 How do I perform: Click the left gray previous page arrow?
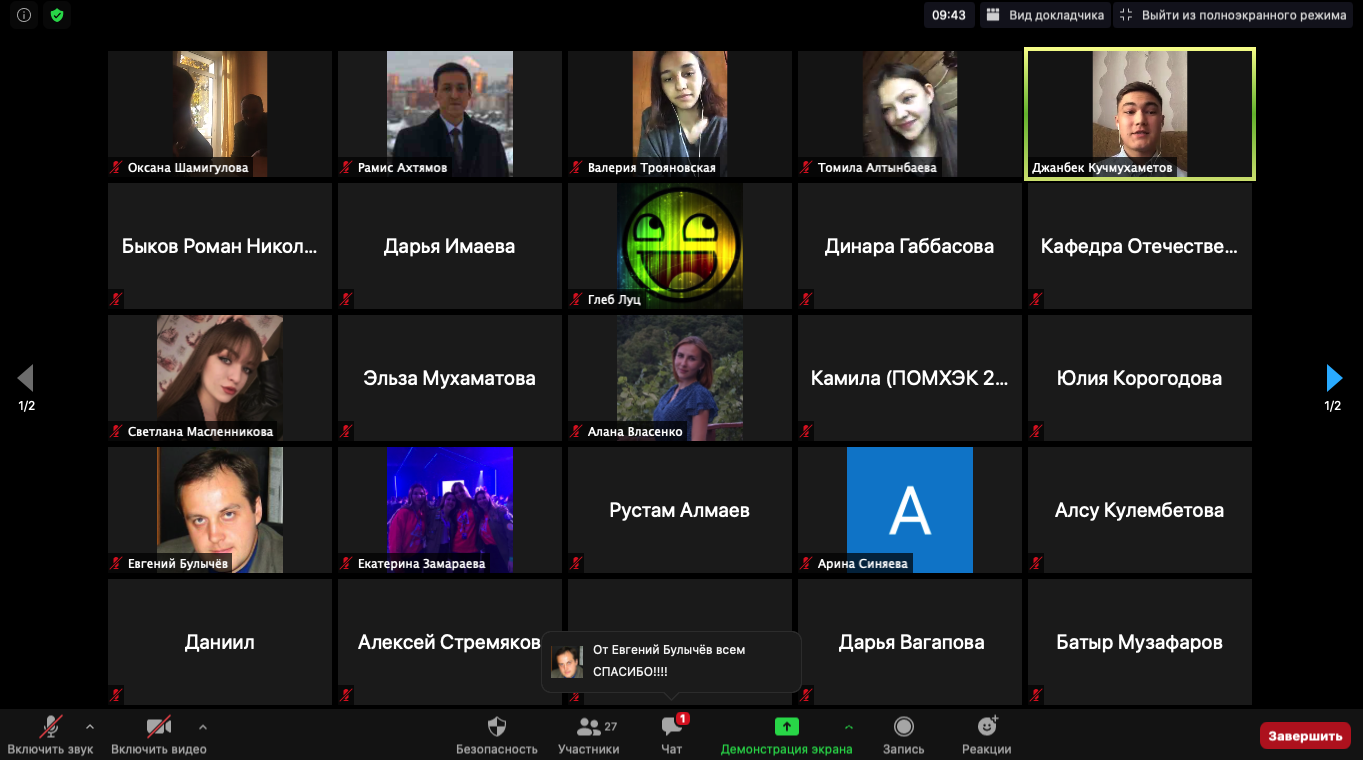26,377
